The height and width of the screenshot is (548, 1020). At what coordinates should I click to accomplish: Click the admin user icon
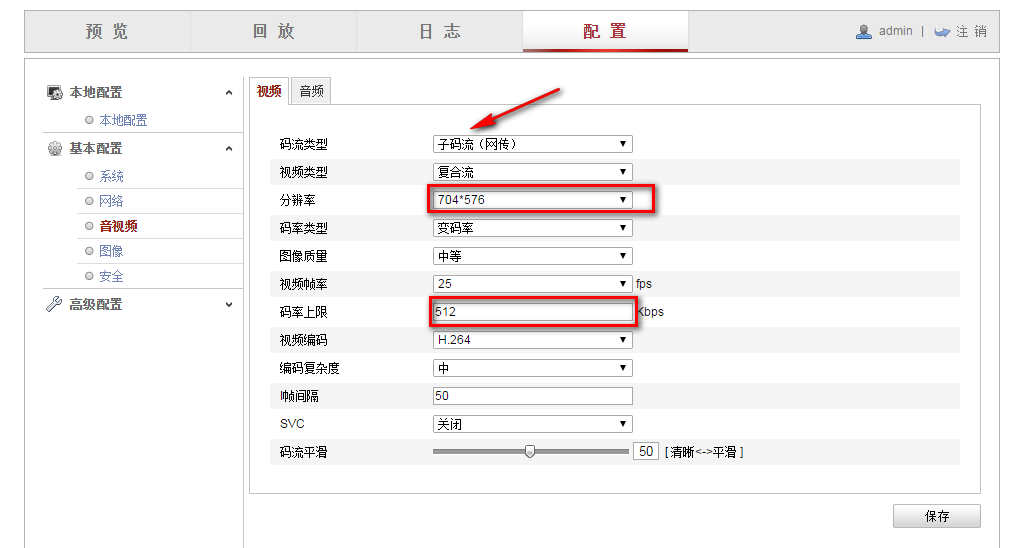864,32
